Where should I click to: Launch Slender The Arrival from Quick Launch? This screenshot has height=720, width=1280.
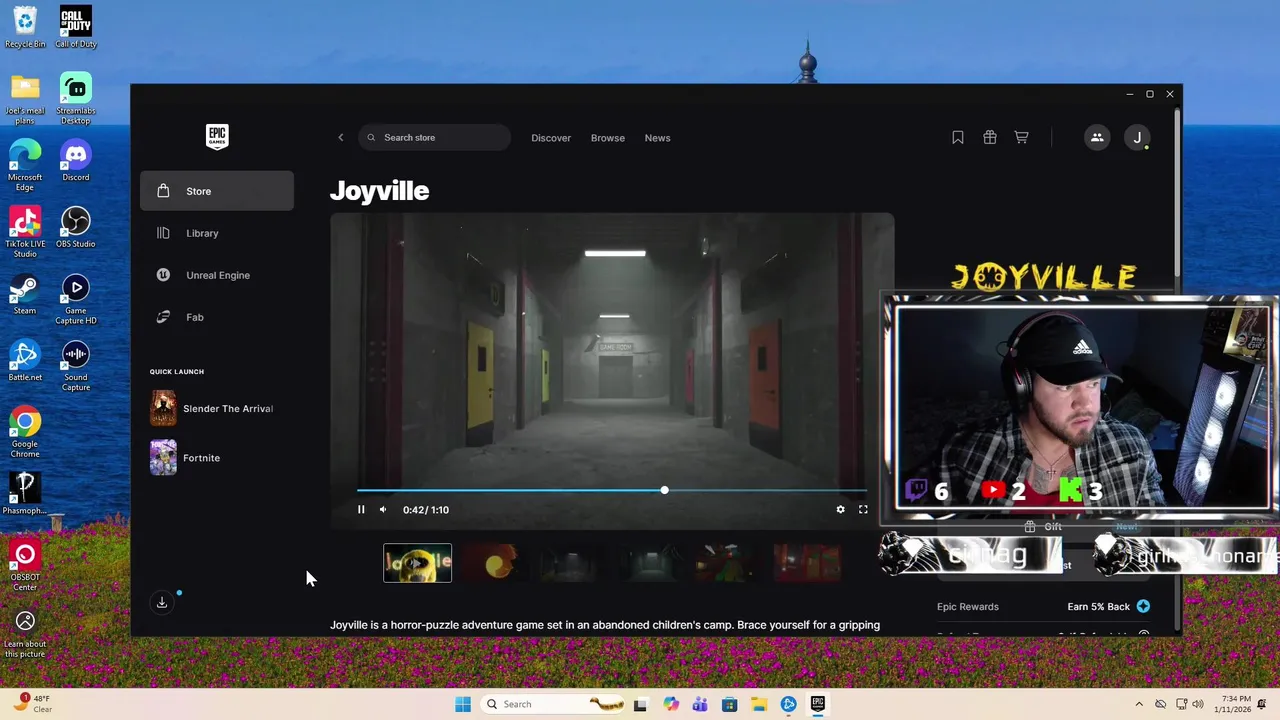tap(217, 408)
